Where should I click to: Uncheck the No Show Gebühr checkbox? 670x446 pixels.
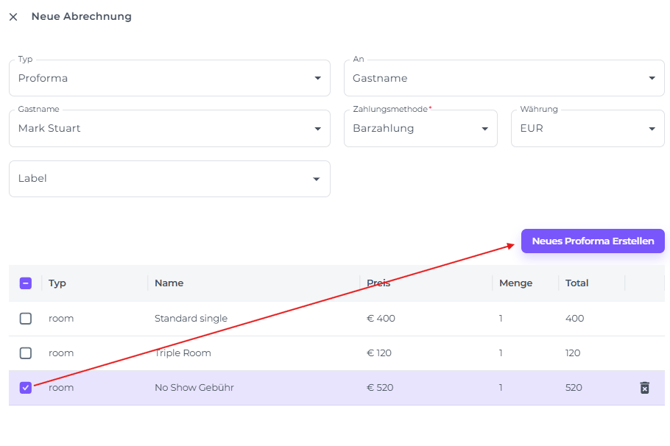[26, 388]
